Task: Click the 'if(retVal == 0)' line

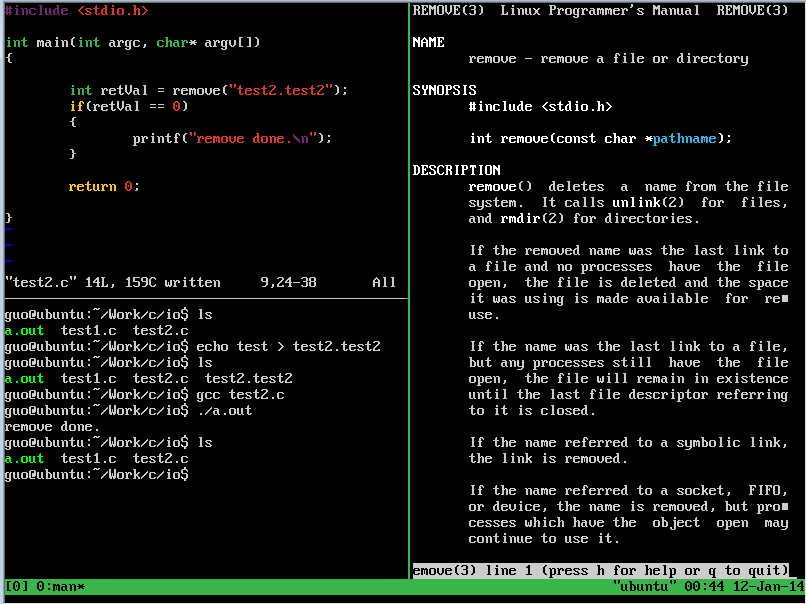Action: tap(129, 106)
